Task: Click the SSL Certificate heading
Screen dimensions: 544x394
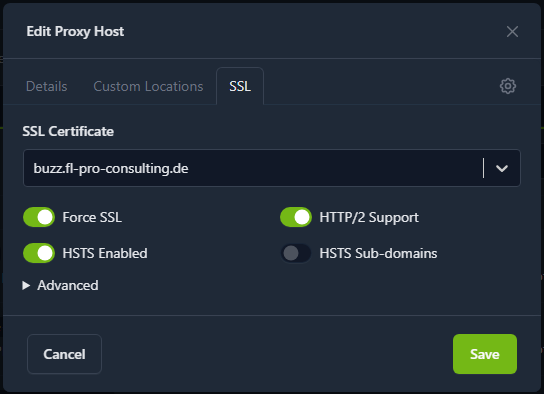Action: pyautogui.click(x=68, y=131)
